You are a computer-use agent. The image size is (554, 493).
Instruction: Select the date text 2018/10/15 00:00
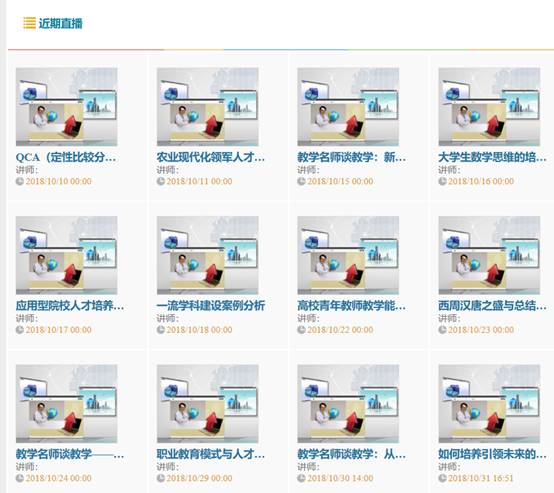point(340,181)
